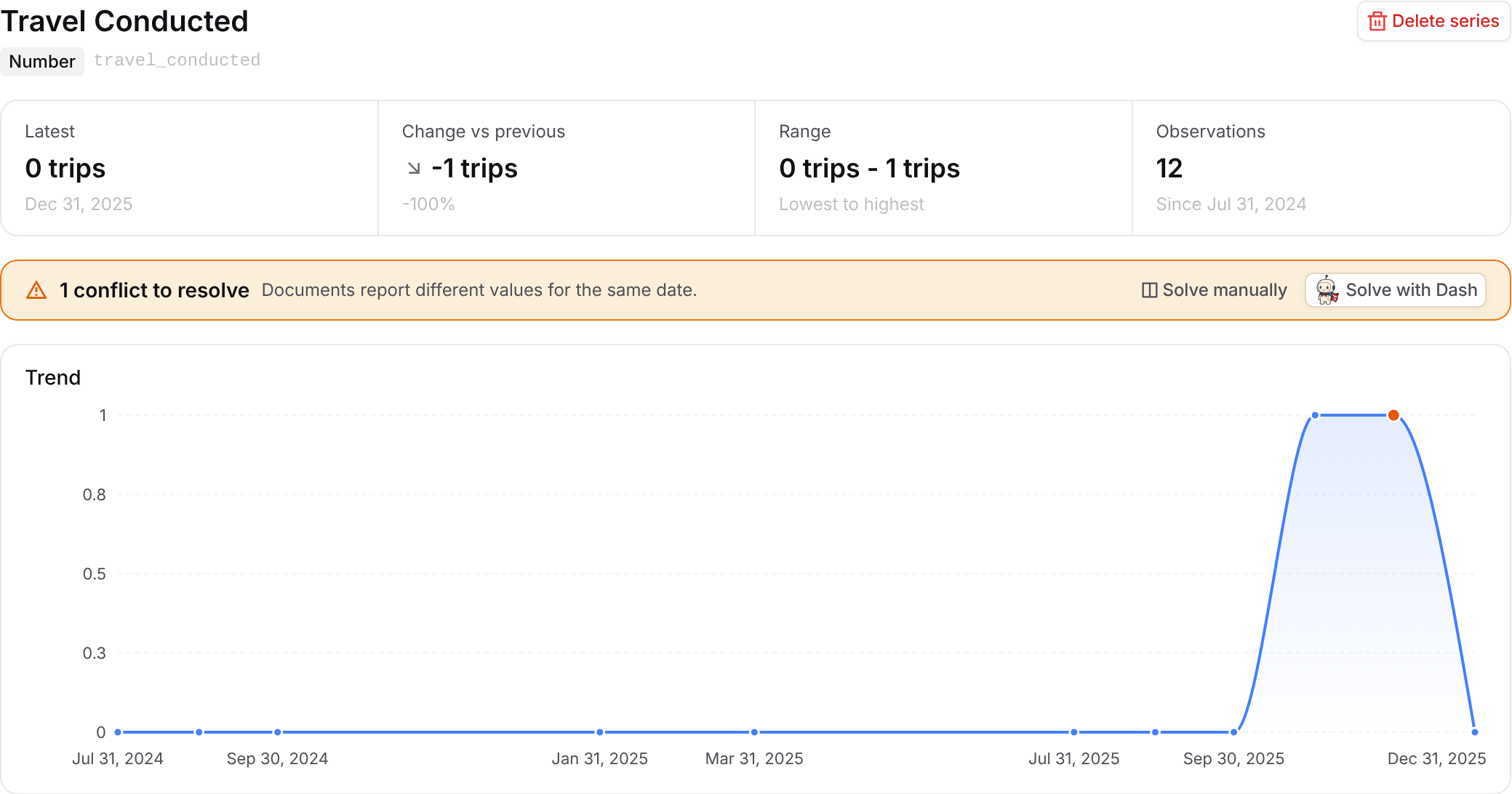This screenshot has width=1512, height=794.
Task: Click the Number type badge
Action: (x=42, y=61)
